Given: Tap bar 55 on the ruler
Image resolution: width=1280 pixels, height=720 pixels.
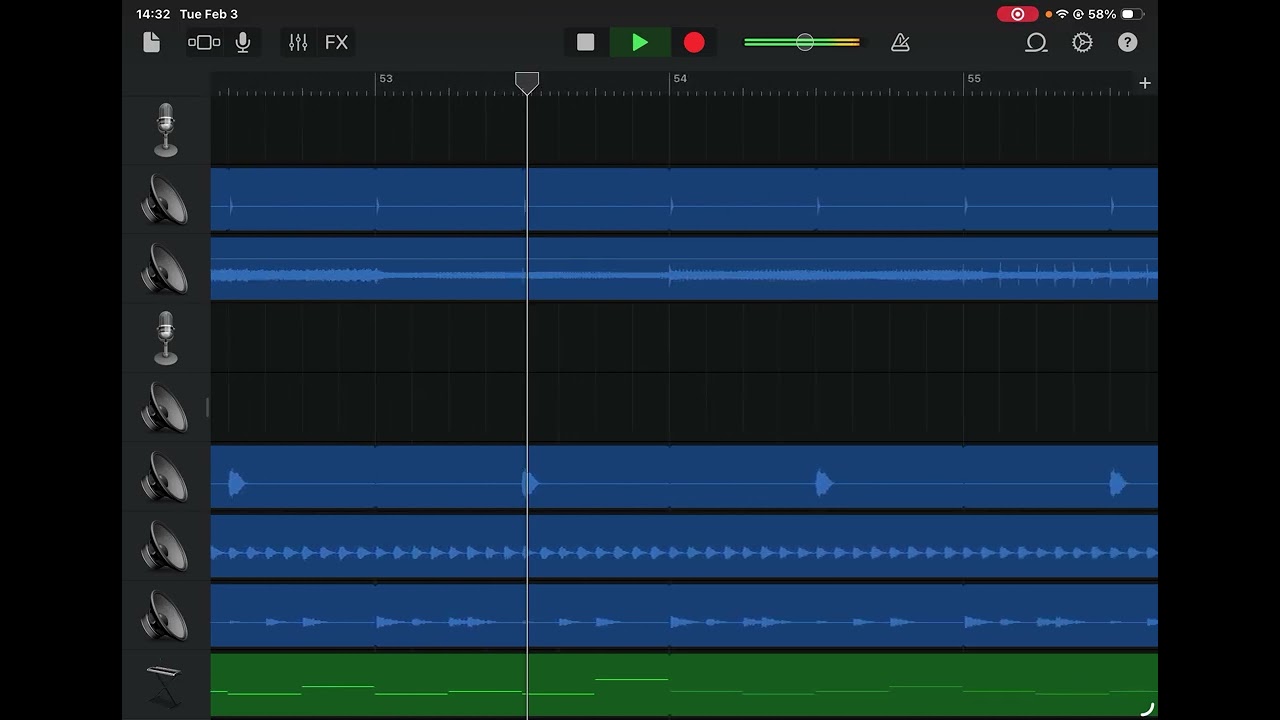Looking at the screenshot, I should [974, 78].
